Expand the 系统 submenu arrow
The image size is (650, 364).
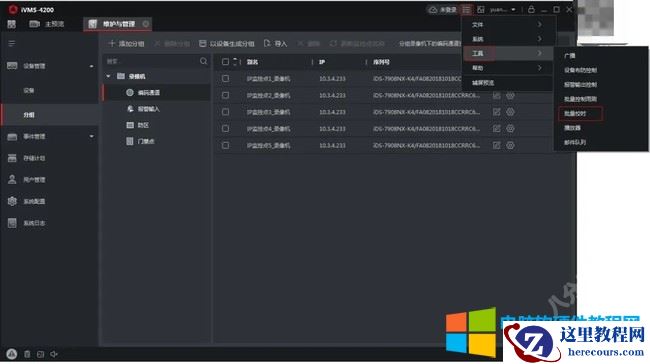point(539,39)
